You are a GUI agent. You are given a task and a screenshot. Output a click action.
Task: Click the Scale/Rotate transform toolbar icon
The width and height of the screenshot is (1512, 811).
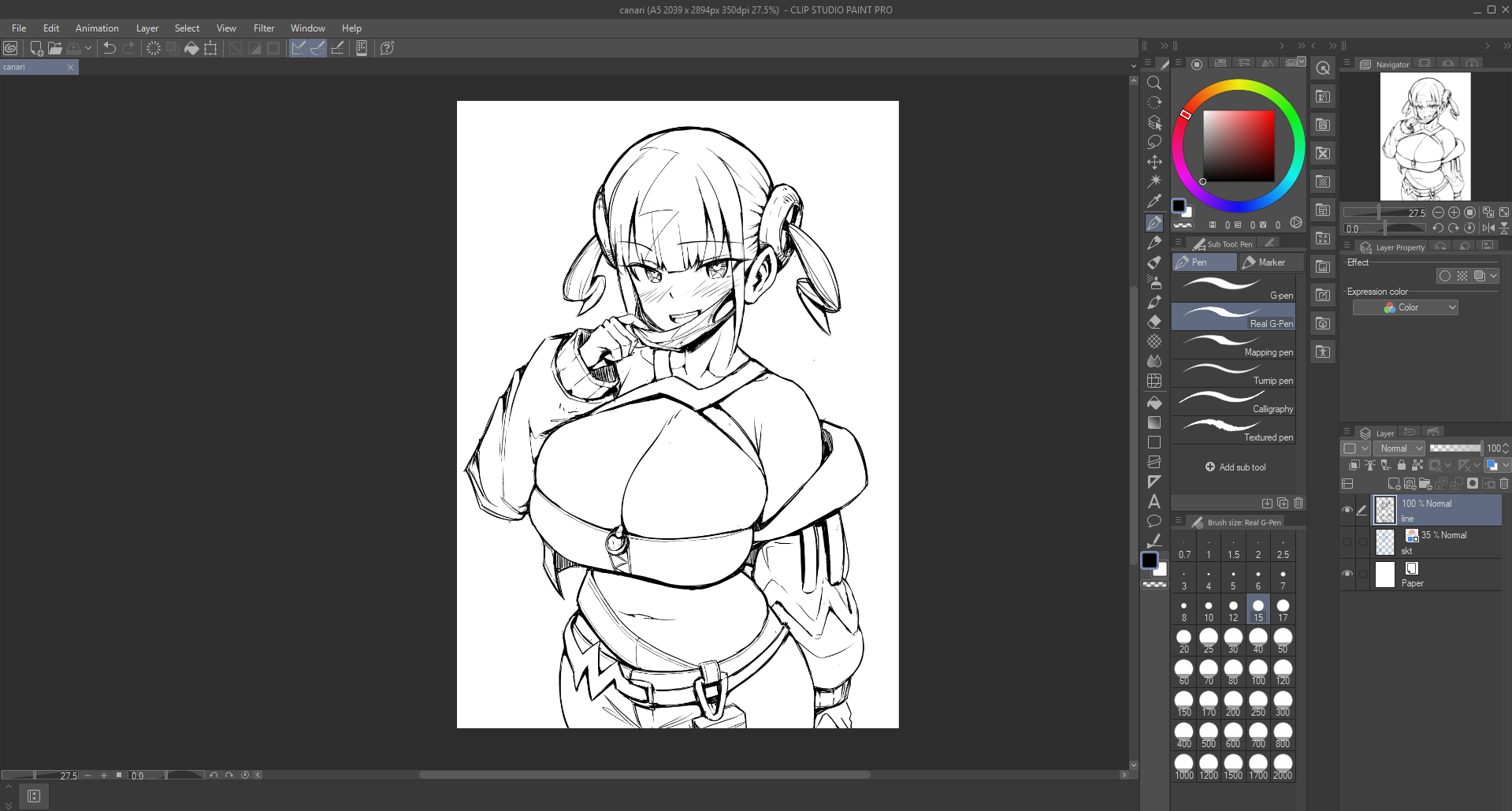click(x=210, y=48)
